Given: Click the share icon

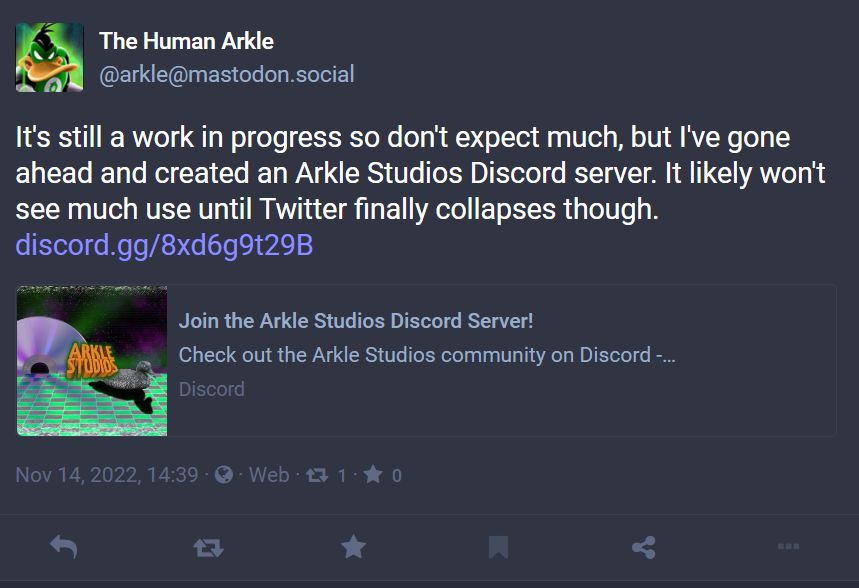Looking at the screenshot, I should [x=644, y=547].
